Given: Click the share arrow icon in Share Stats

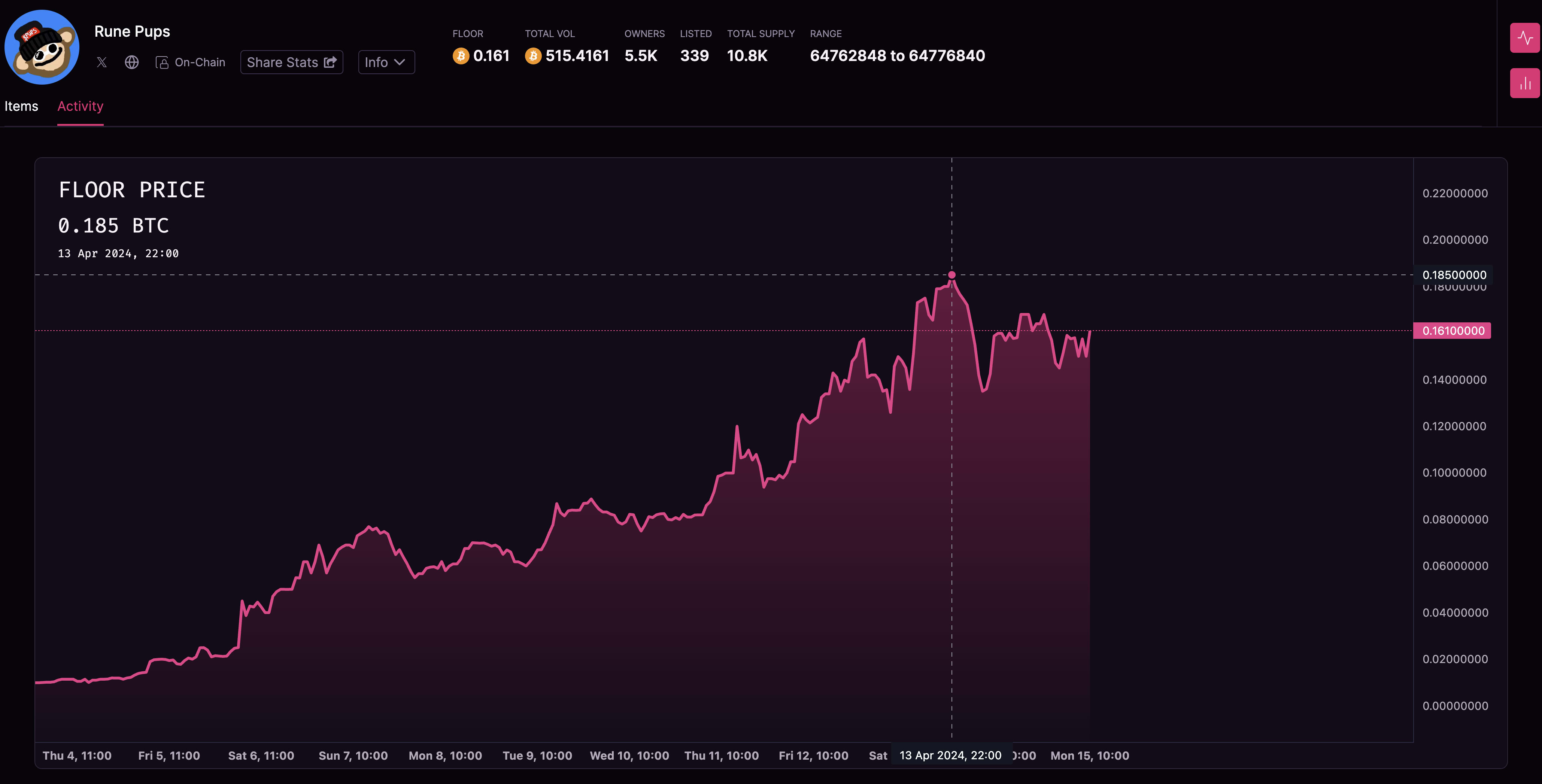Looking at the screenshot, I should pos(330,62).
